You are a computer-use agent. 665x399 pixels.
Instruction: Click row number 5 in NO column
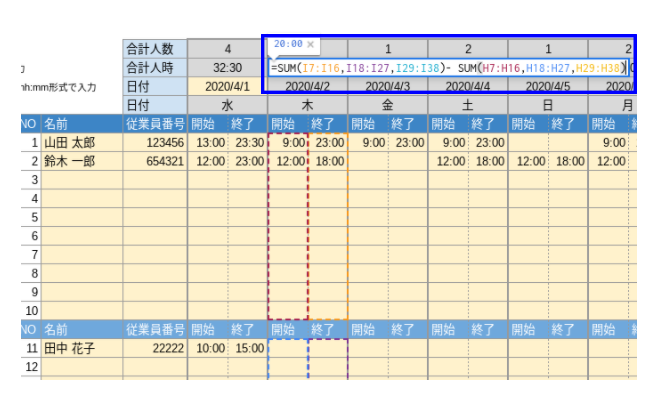tap(31, 217)
